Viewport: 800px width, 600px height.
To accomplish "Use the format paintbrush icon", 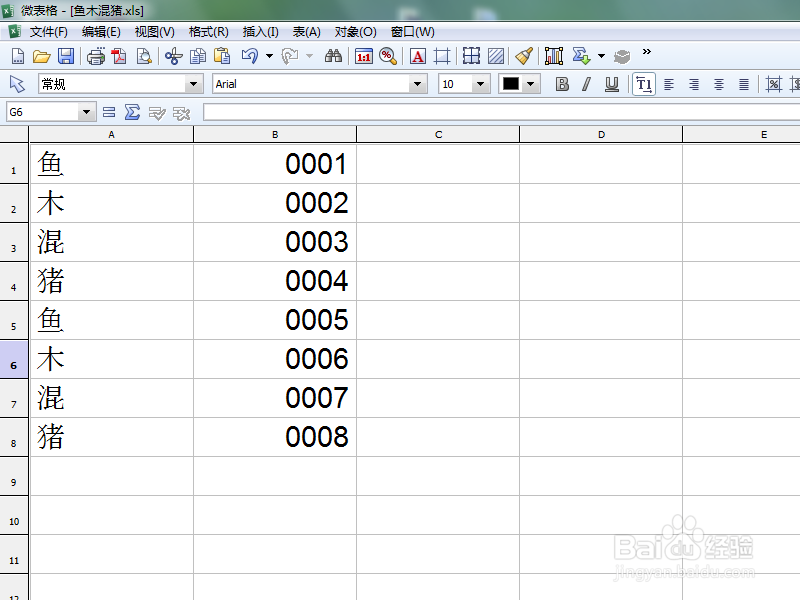I will 524,56.
